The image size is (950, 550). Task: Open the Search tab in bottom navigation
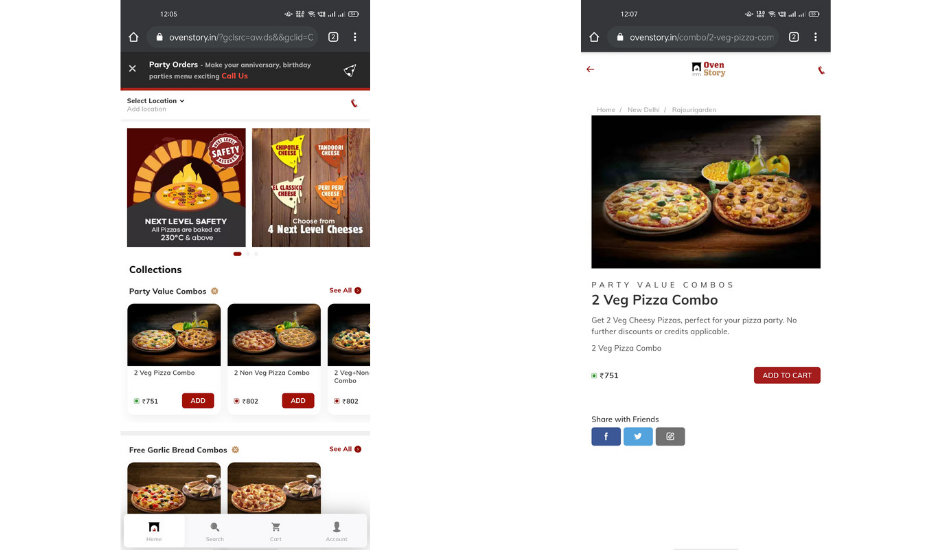coord(214,531)
